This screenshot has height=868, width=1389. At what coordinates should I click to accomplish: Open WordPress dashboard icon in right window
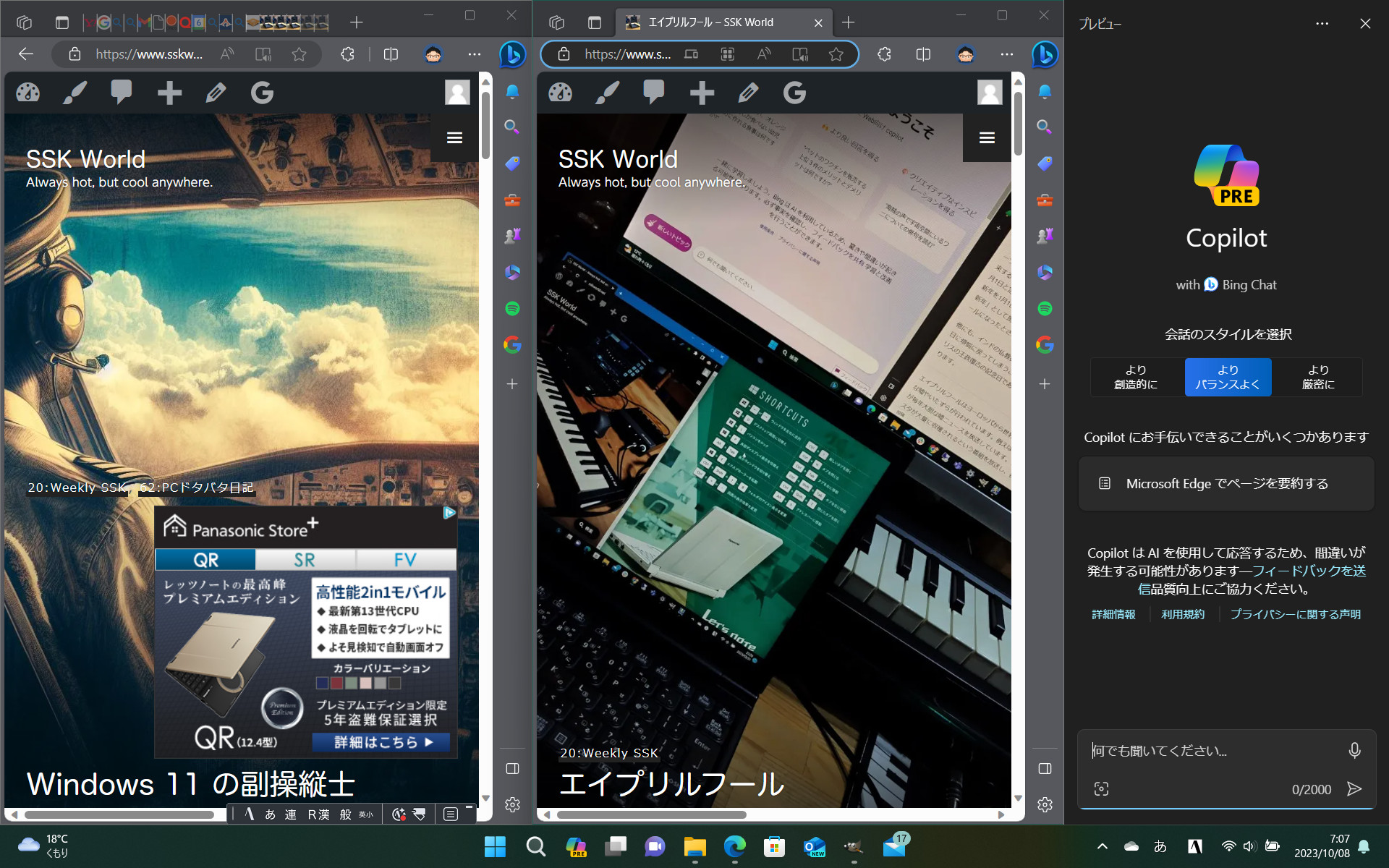pyautogui.click(x=561, y=93)
